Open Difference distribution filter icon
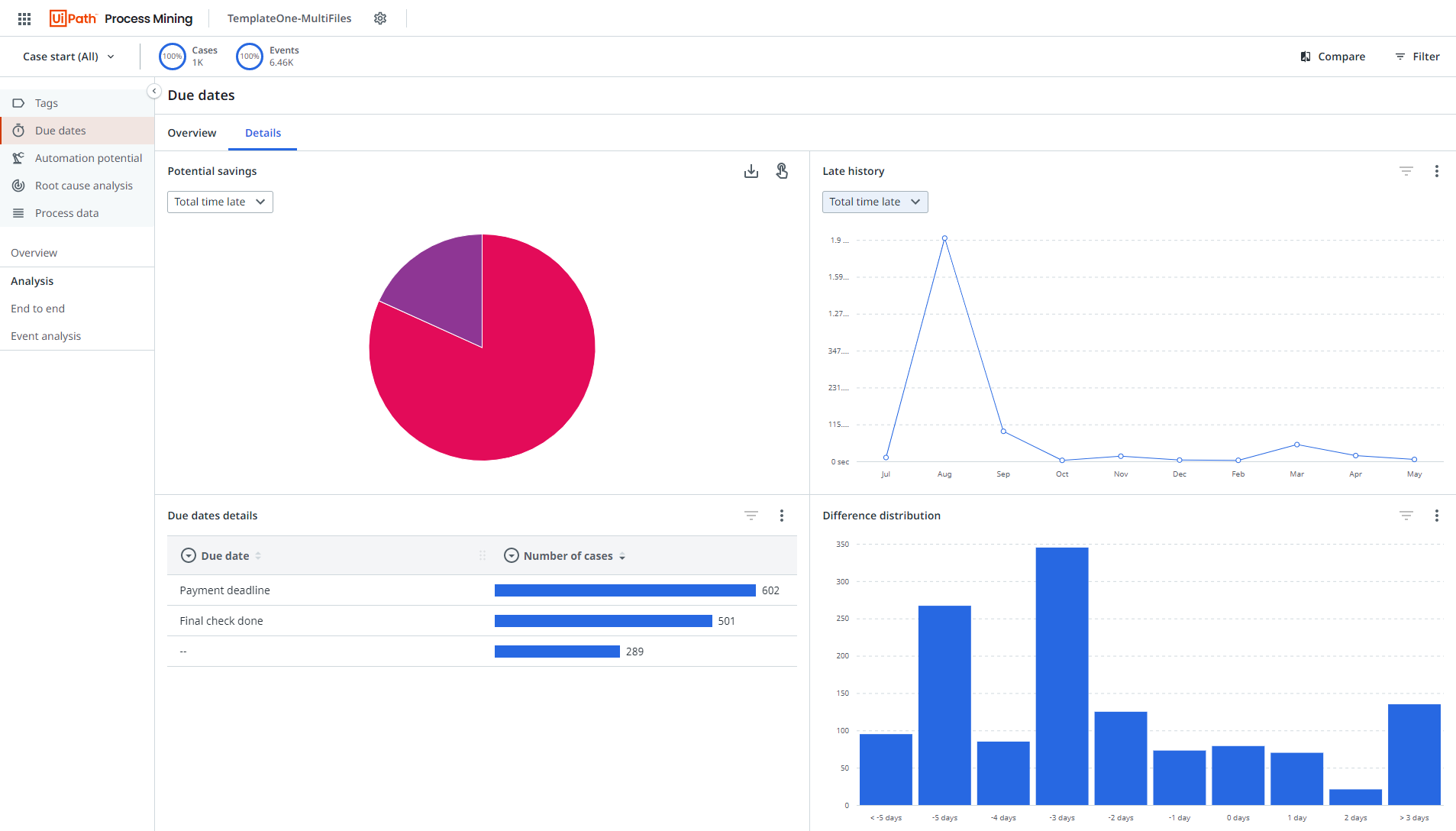Image resolution: width=1456 pixels, height=831 pixels. [x=1406, y=516]
